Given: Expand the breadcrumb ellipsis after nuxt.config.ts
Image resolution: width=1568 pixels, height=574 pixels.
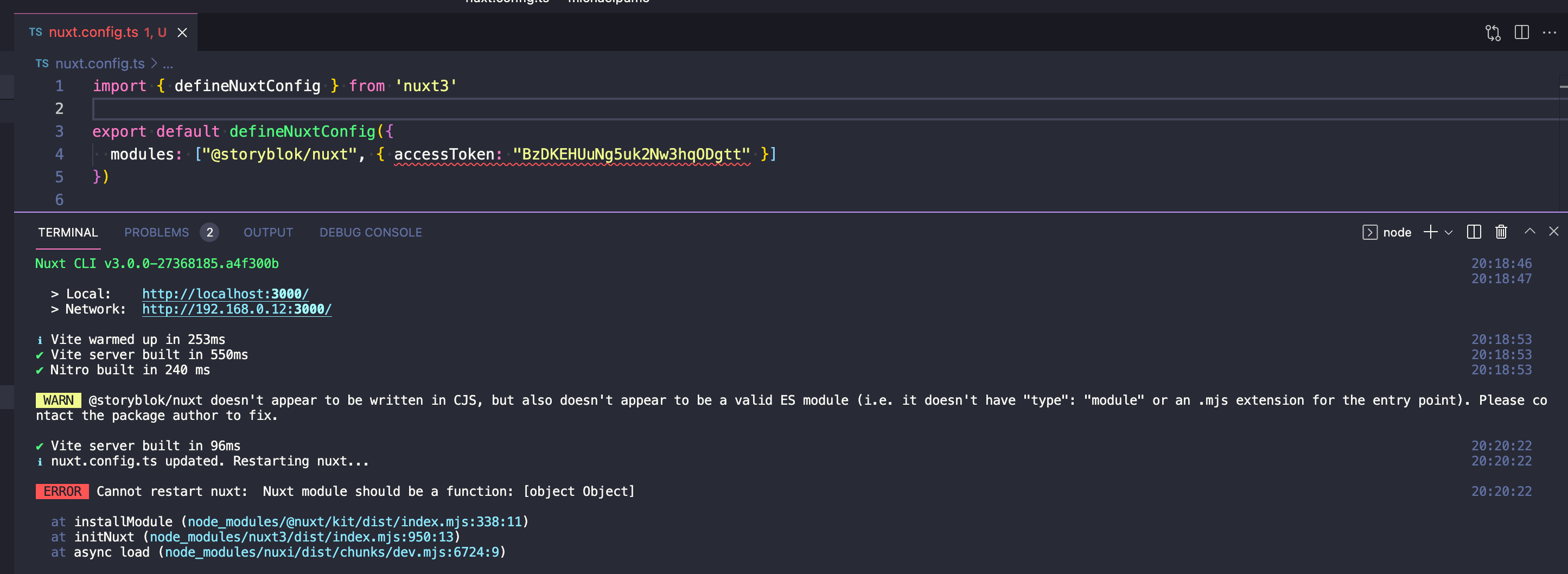Looking at the screenshot, I should (168, 63).
